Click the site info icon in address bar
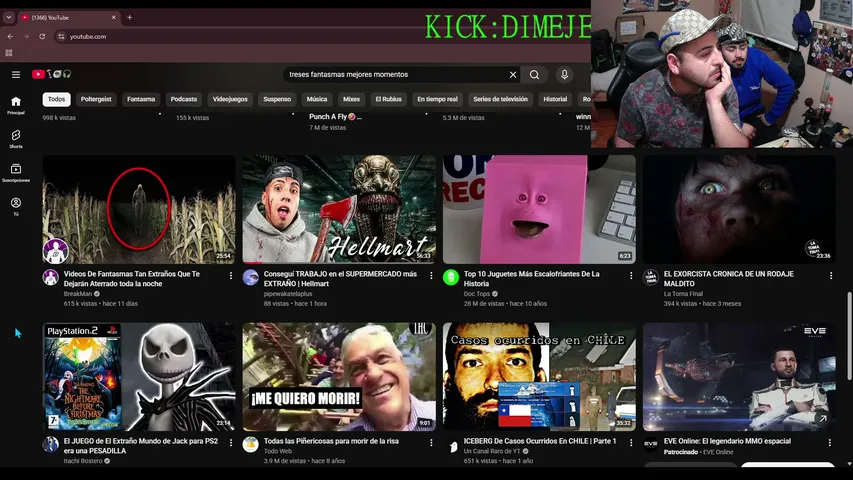 click(x=61, y=36)
